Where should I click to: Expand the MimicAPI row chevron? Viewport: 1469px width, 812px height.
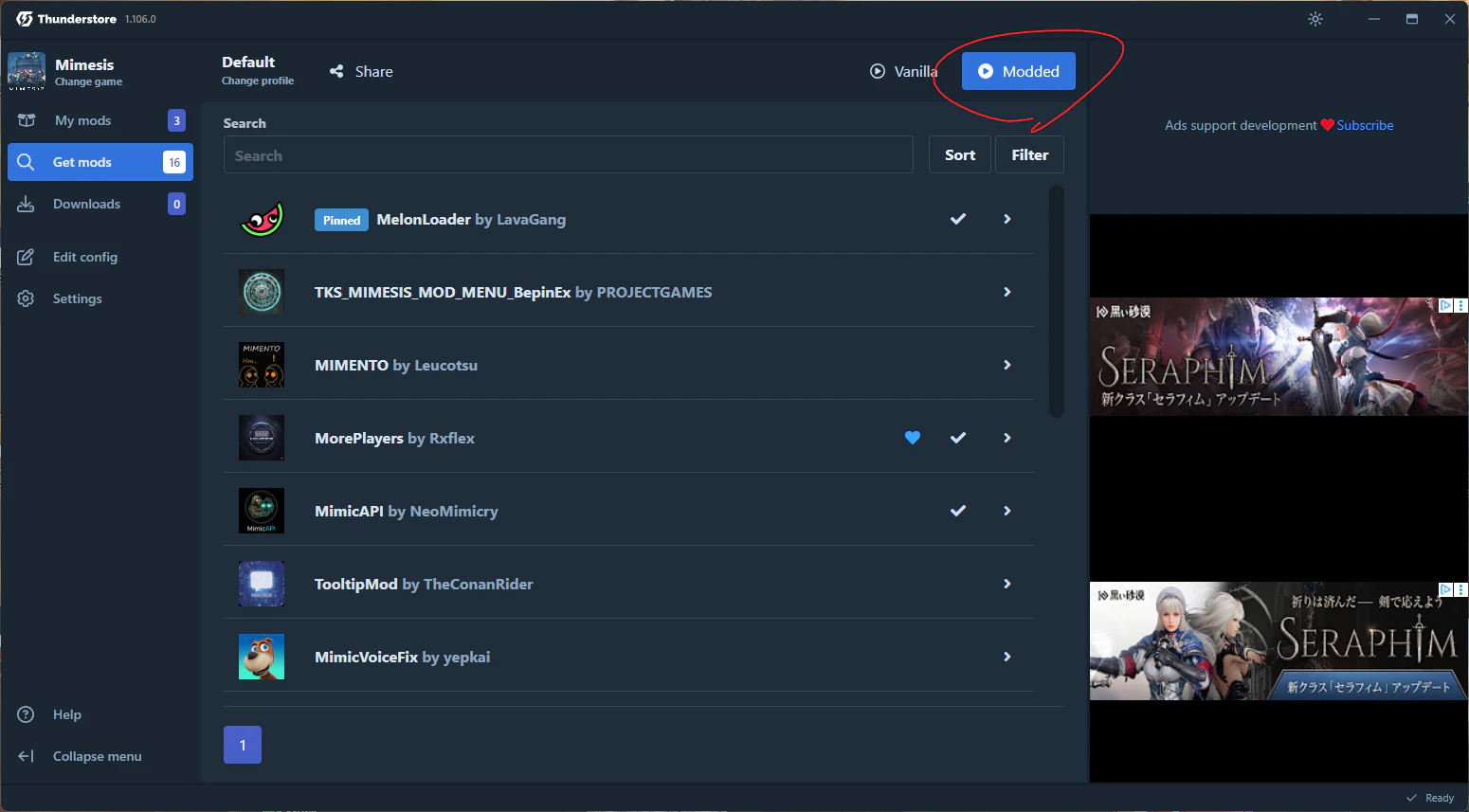tap(1007, 511)
